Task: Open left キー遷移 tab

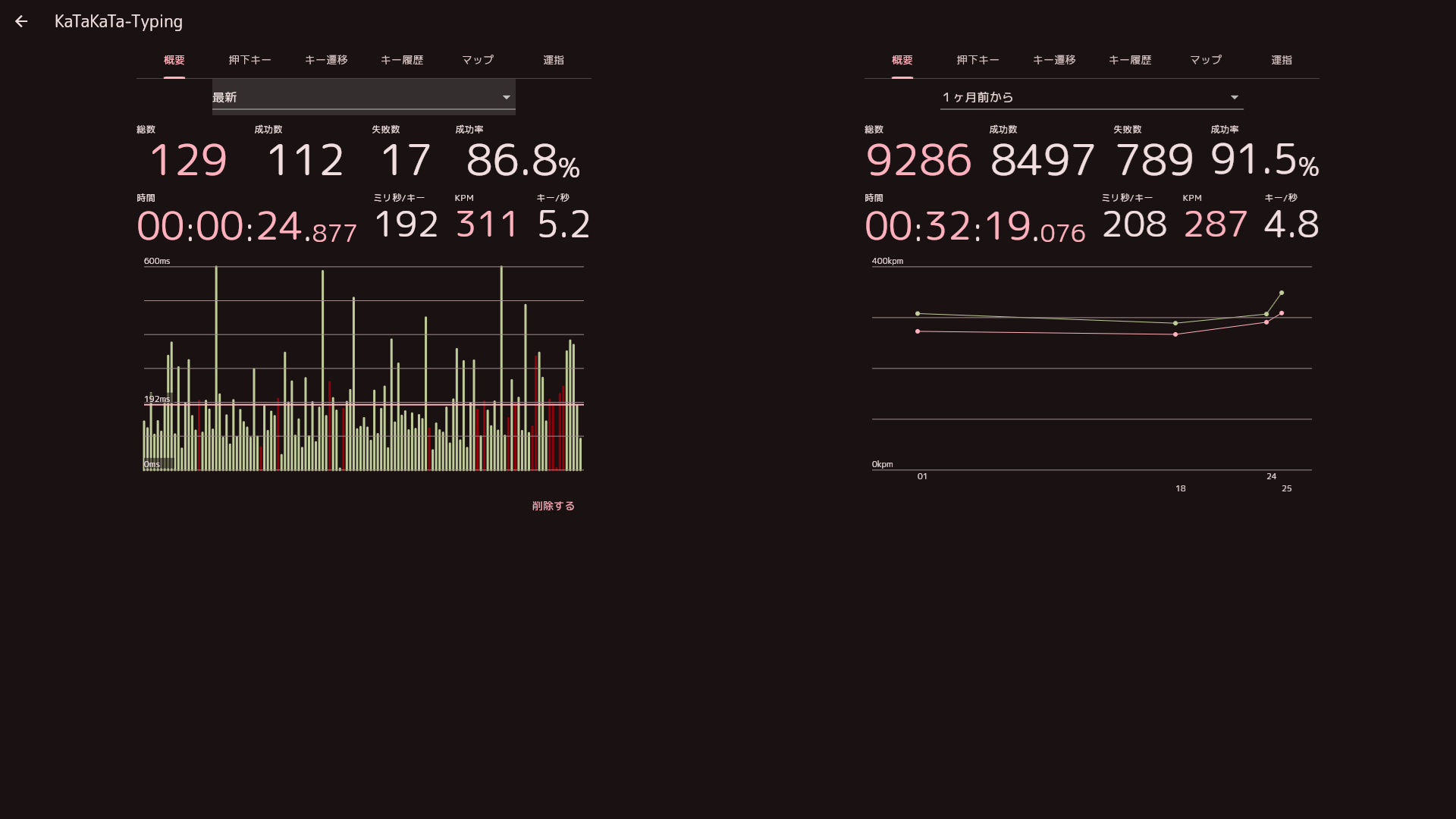Action: click(326, 60)
